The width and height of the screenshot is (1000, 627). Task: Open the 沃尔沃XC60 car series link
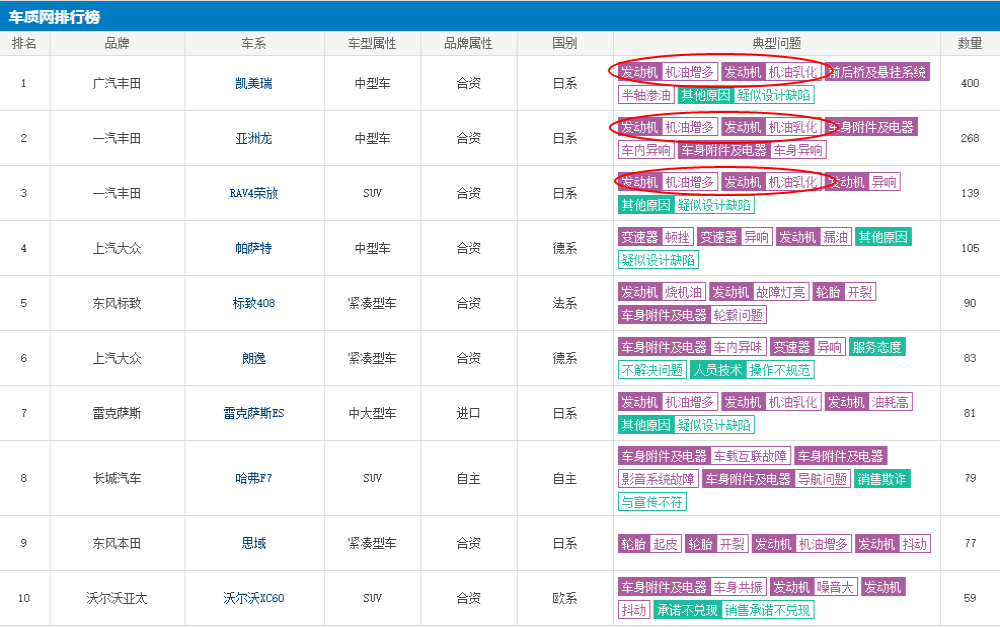[x=253, y=598]
